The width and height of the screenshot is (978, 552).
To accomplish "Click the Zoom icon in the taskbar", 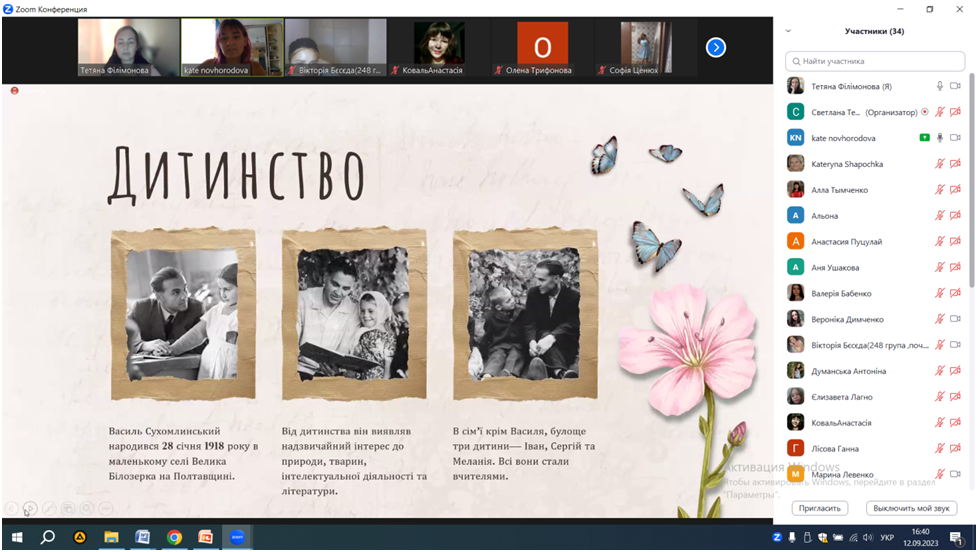I will tap(237, 537).
